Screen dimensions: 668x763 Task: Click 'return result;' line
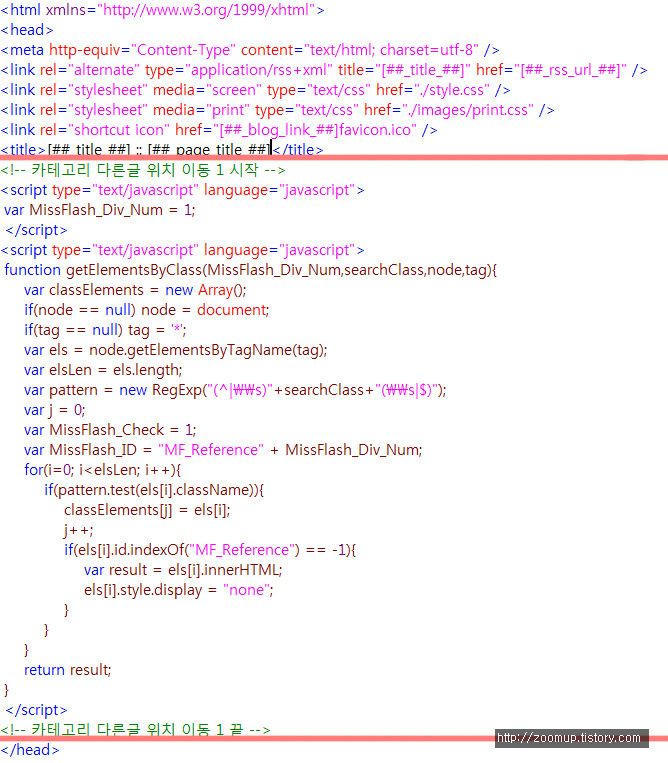coord(68,670)
